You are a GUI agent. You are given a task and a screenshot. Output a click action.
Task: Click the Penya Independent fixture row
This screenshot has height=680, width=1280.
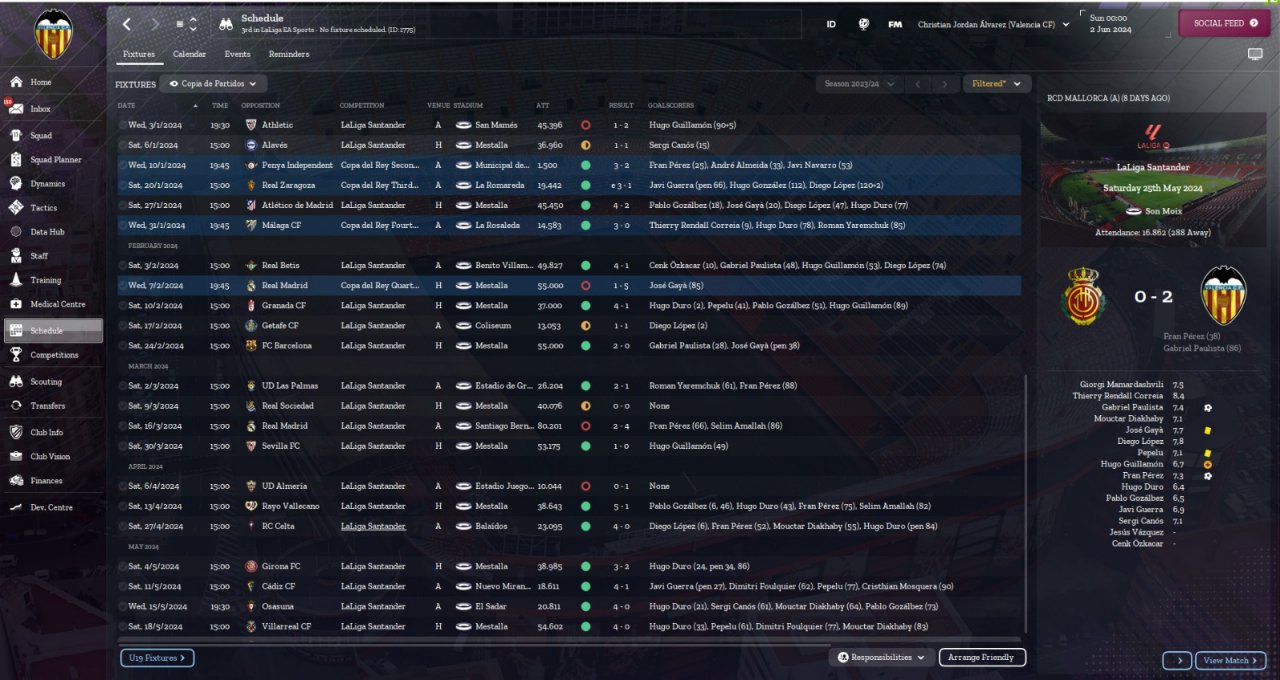coord(569,165)
